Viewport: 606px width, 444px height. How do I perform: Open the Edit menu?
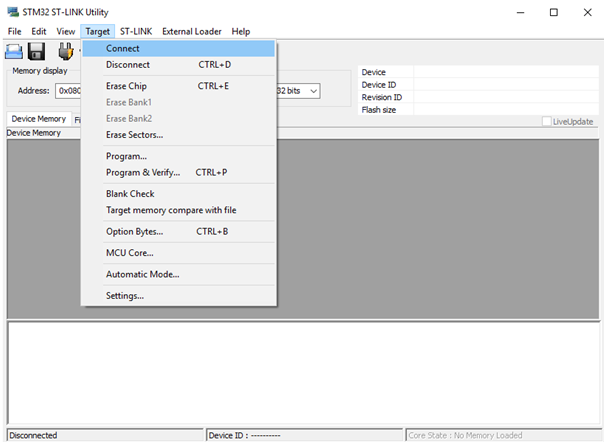click(x=39, y=31)
